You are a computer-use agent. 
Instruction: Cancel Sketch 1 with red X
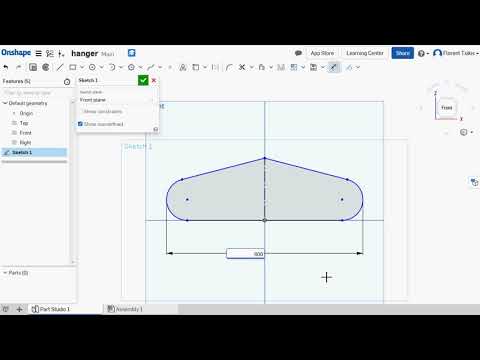click(x=154, y=80)
